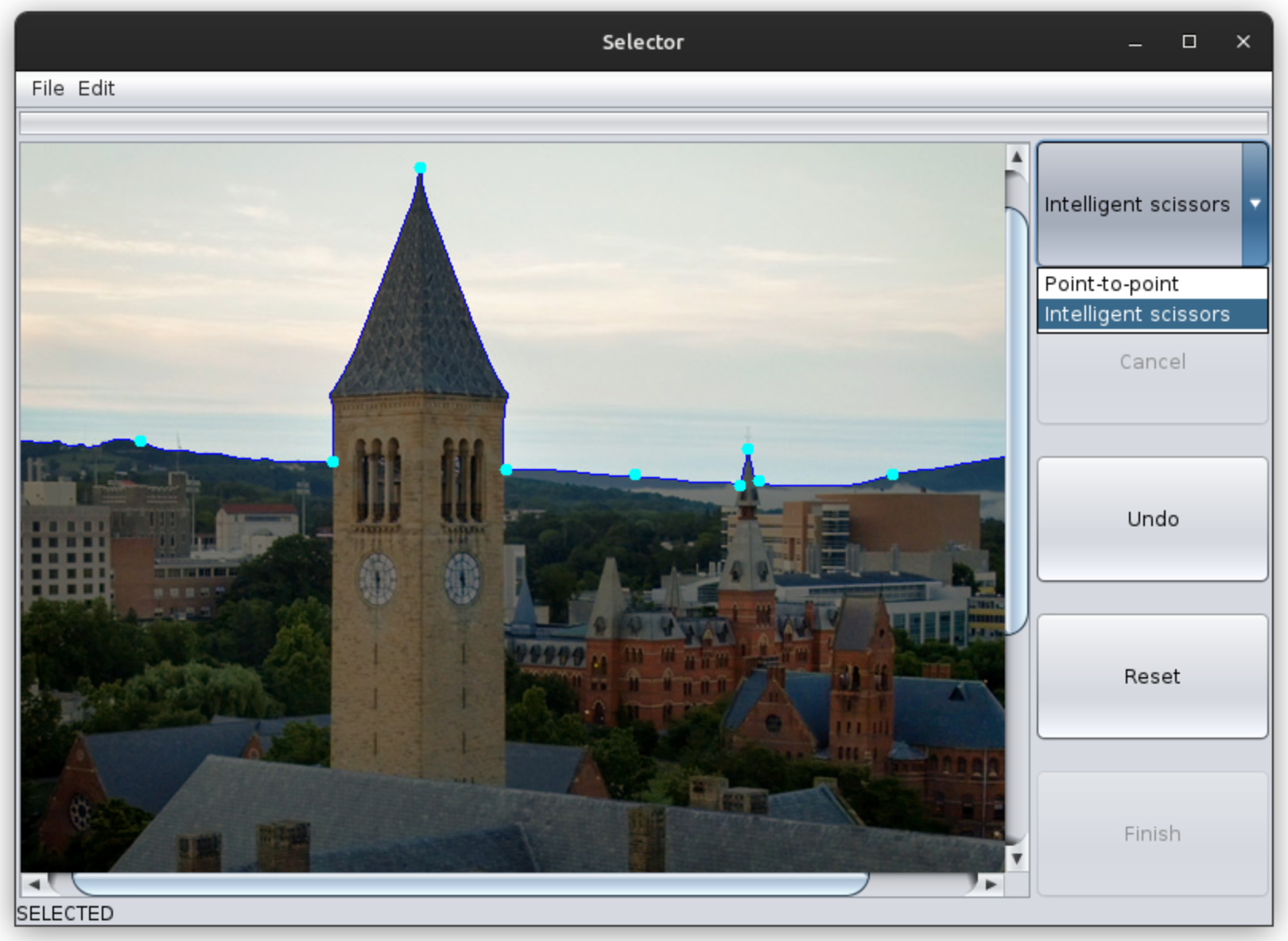The height and width of the screenshot is (941, 1288).
Task: Click the Undo button
Action: click(1152, 519)
